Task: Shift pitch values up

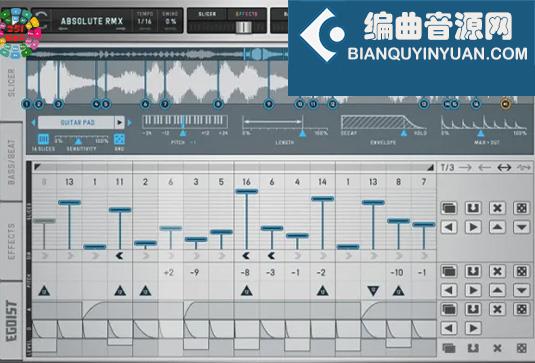Action: (x=497, y=290)
